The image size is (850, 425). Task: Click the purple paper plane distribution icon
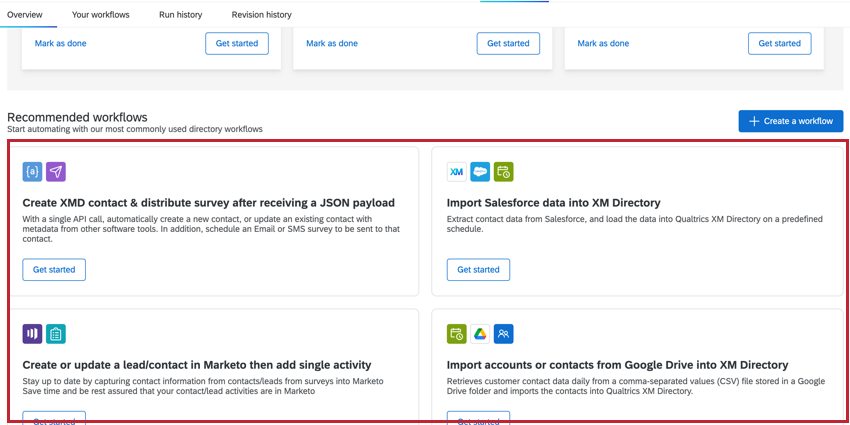point(56,172)
